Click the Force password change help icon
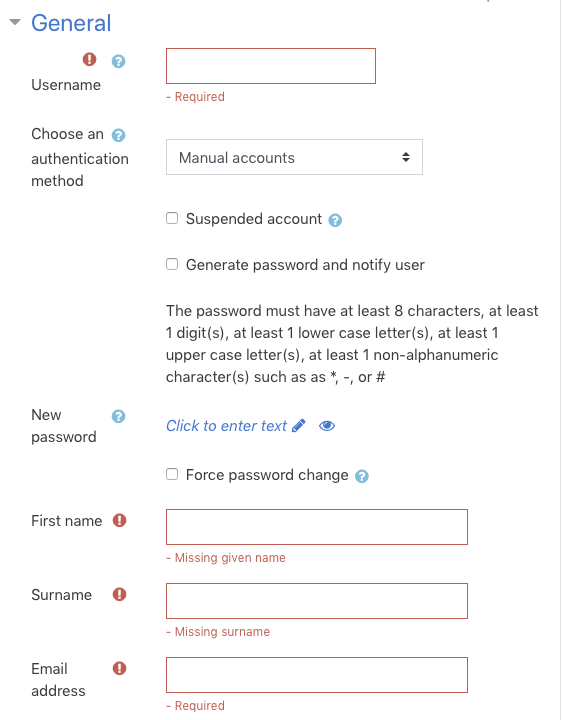The image size is (563, 720). 362,476
